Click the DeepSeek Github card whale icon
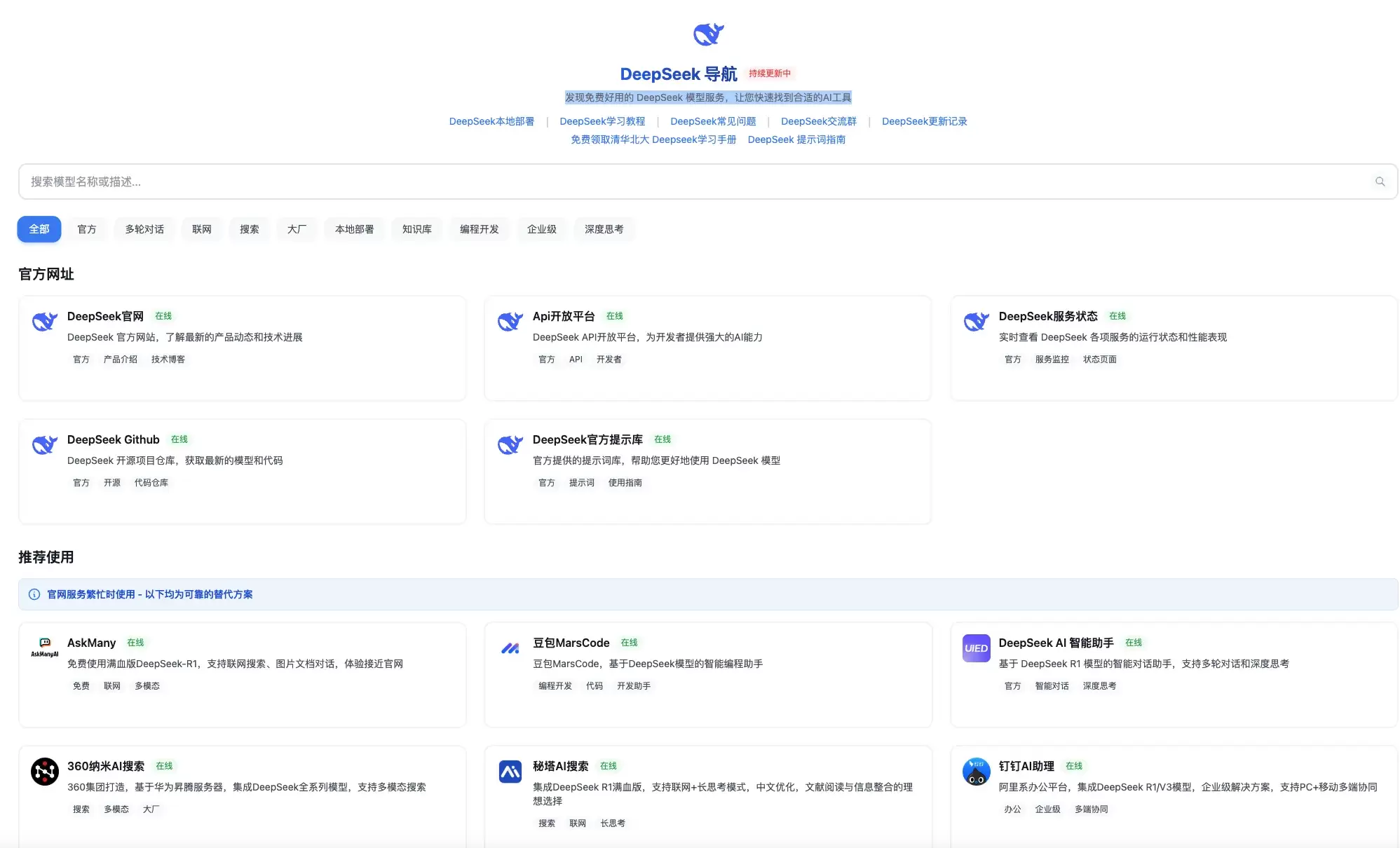This screenshot has width=1400, height=848. pos(45,445)
